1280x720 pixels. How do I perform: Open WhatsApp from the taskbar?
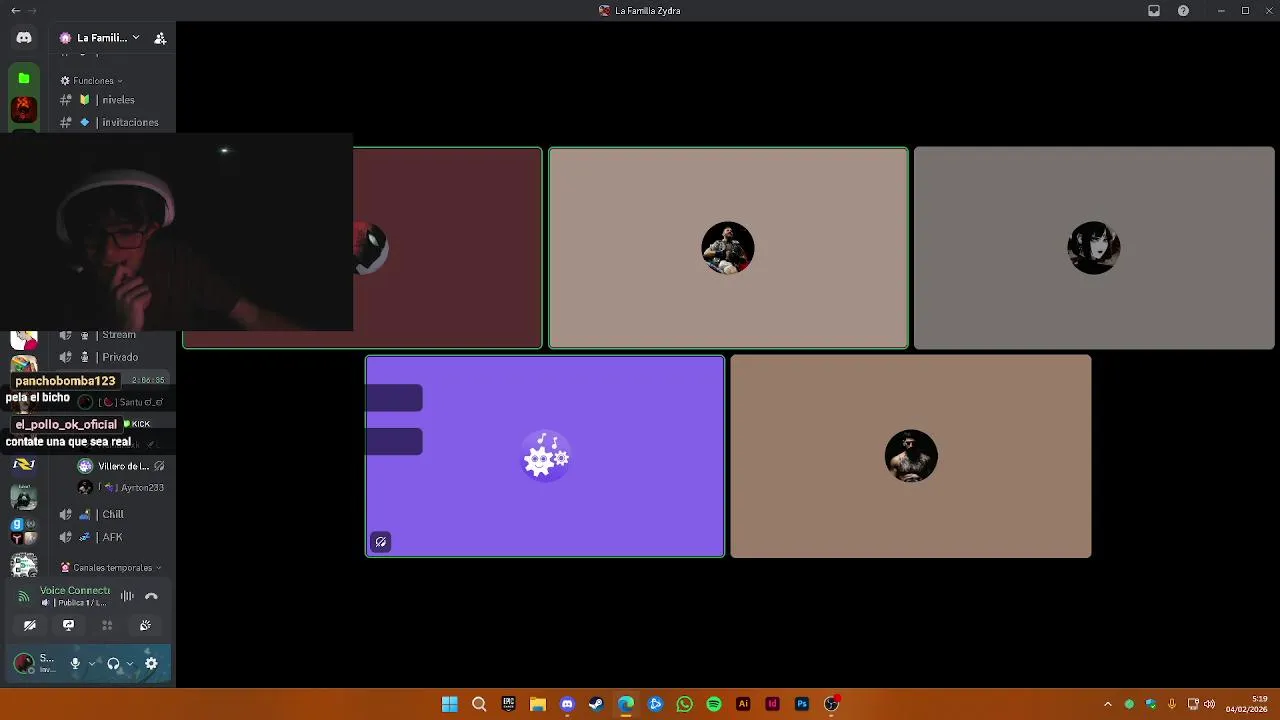[x=684, y=704]
